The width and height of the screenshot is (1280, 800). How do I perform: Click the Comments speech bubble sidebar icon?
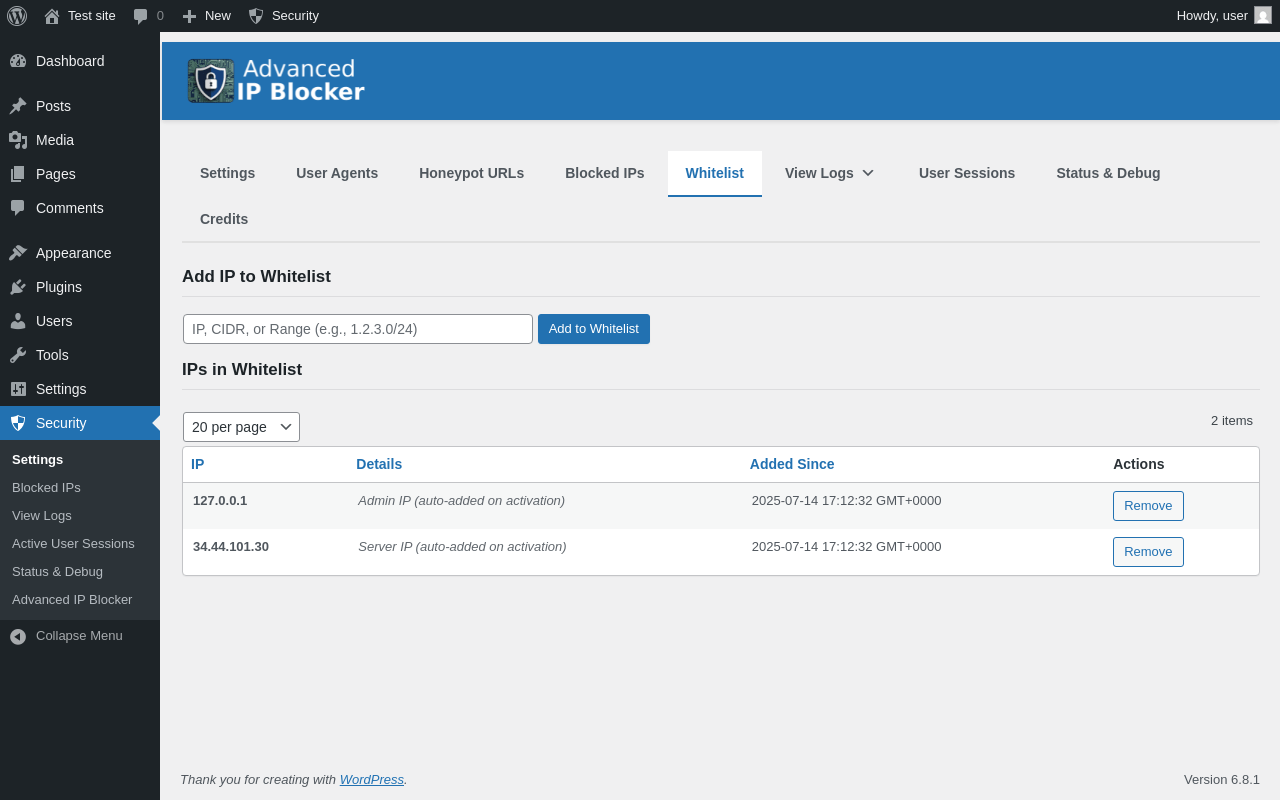point(18,208)
